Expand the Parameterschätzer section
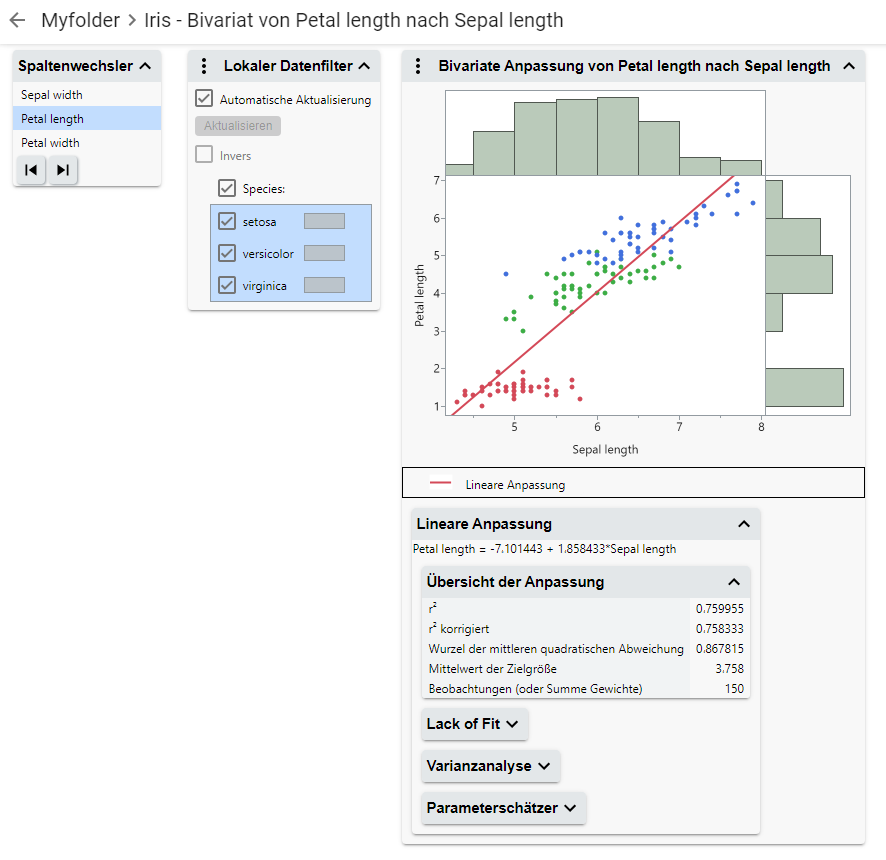Viewport: 886px width, 860px height. pyautogui.click(x=503, y=808)
